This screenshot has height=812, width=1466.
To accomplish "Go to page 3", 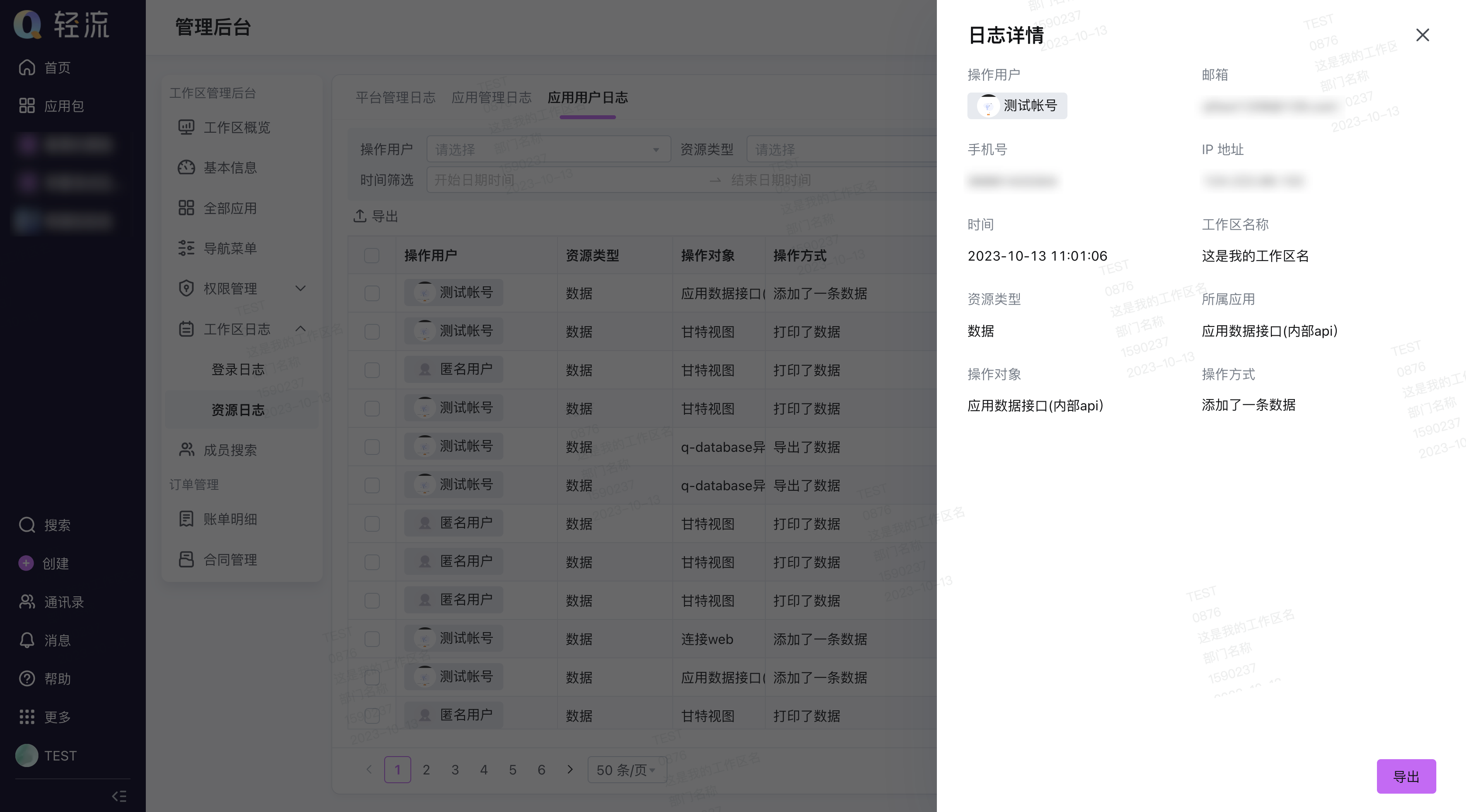I will coord(455,770).
